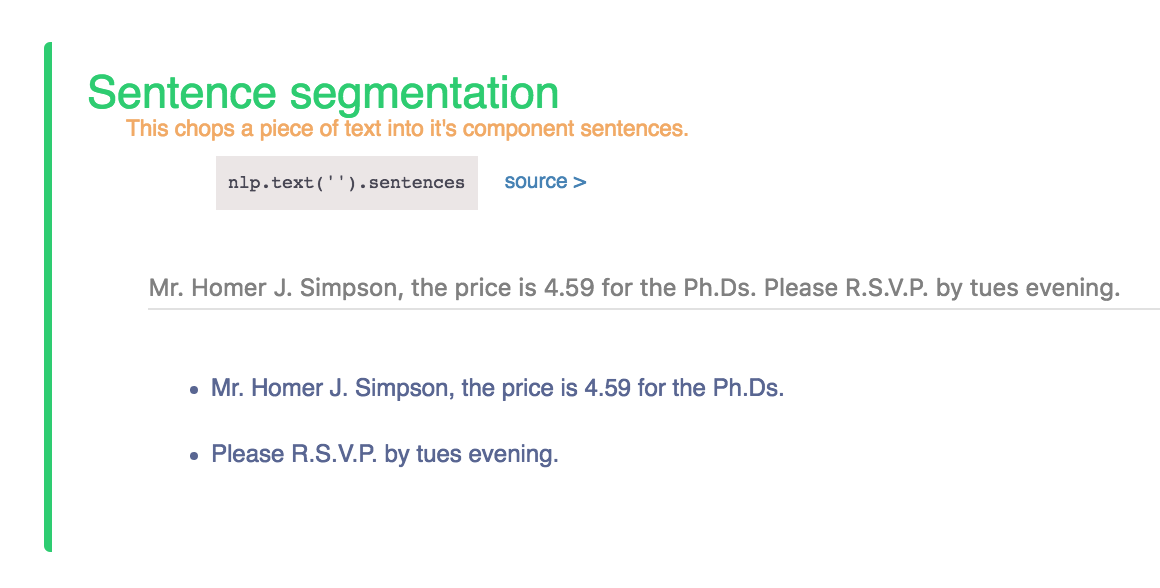Select the 'Please R.S.V.P.' result sentence
Viewport: 1160px width, 588px height.
[385, 453]
